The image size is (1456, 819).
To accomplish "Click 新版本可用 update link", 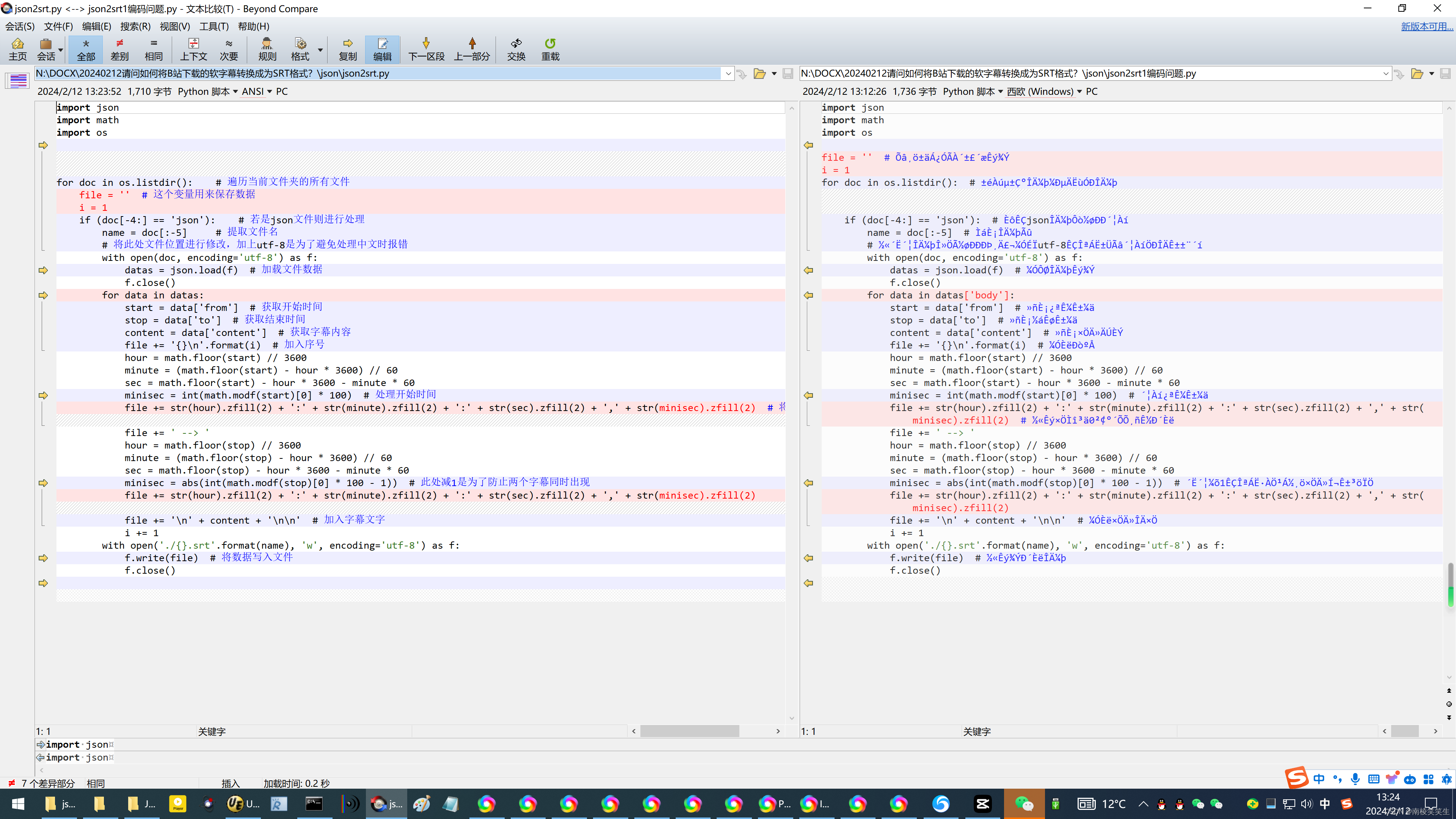I will click(1426, 26).
